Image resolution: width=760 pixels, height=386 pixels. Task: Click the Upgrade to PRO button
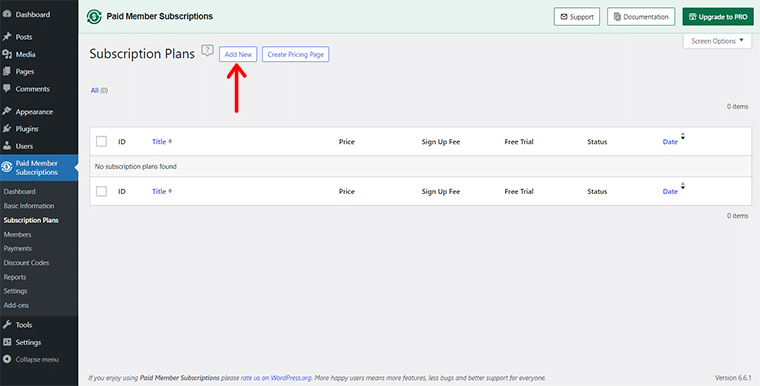click(718, 16)
